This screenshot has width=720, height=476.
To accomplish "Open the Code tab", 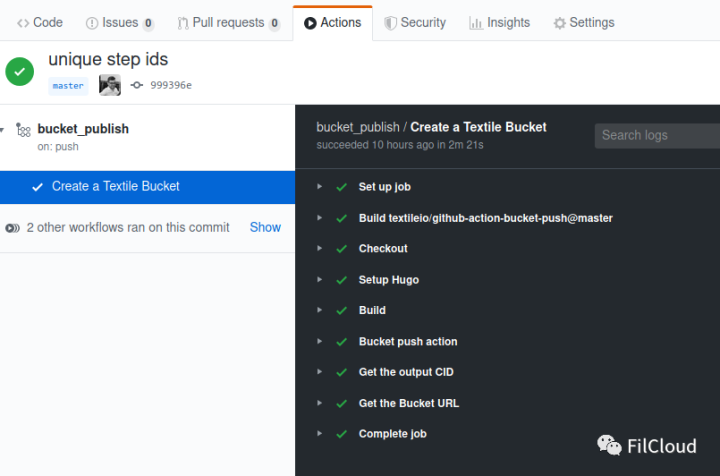I will point(40,22).
